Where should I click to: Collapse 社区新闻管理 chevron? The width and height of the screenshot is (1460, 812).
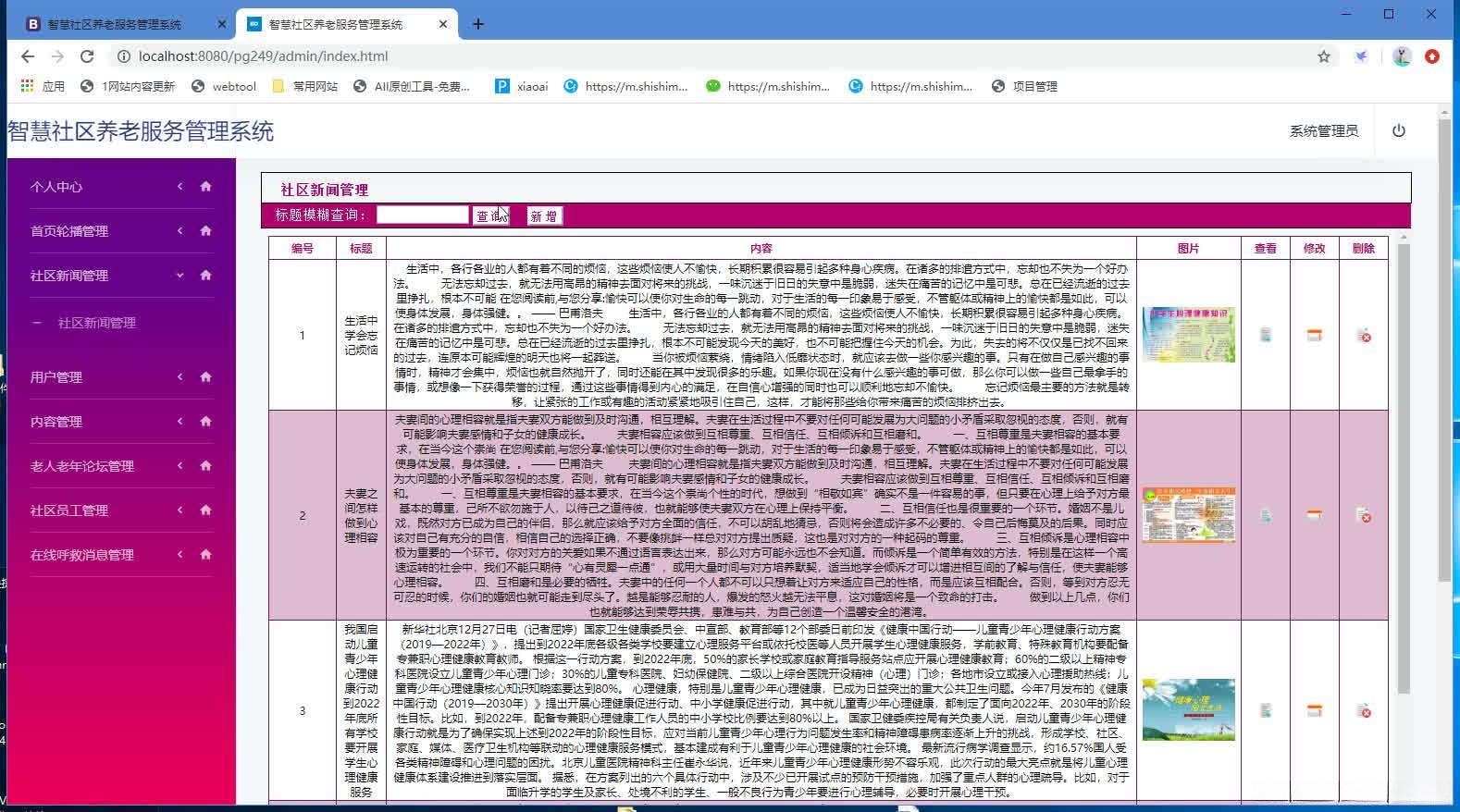(179, 275)
